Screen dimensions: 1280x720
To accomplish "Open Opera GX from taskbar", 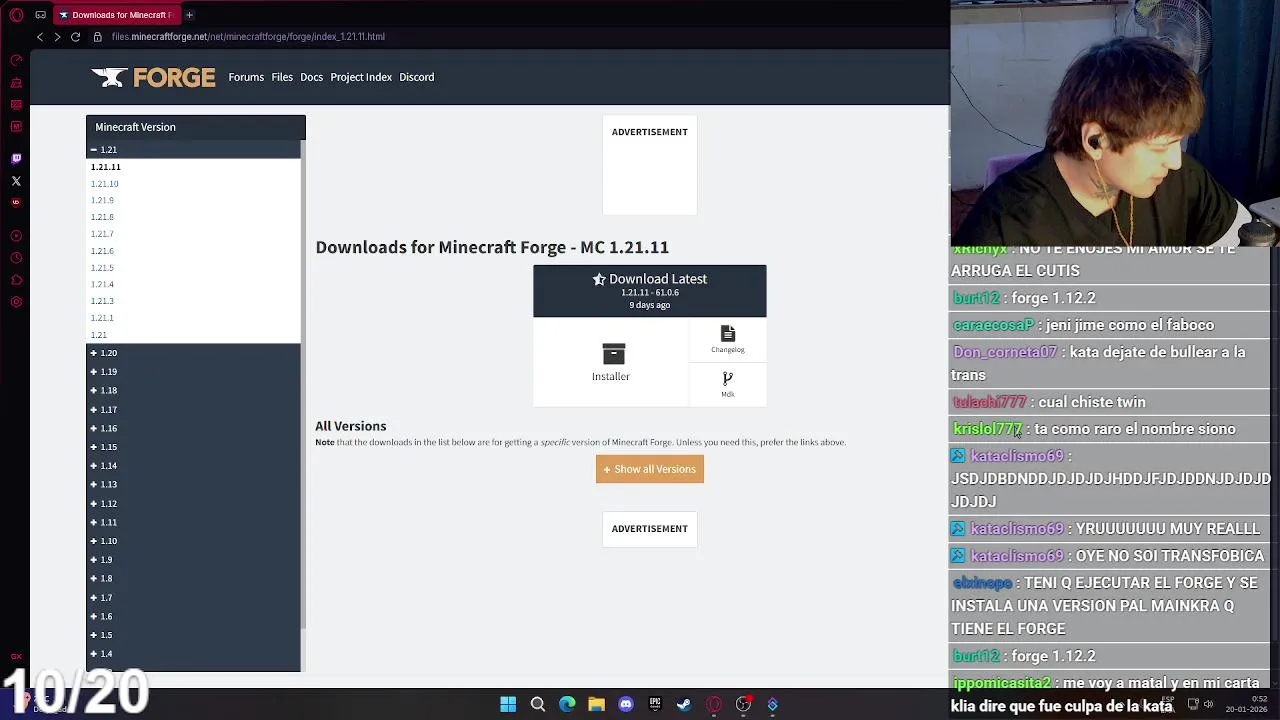I will point(714,704).
